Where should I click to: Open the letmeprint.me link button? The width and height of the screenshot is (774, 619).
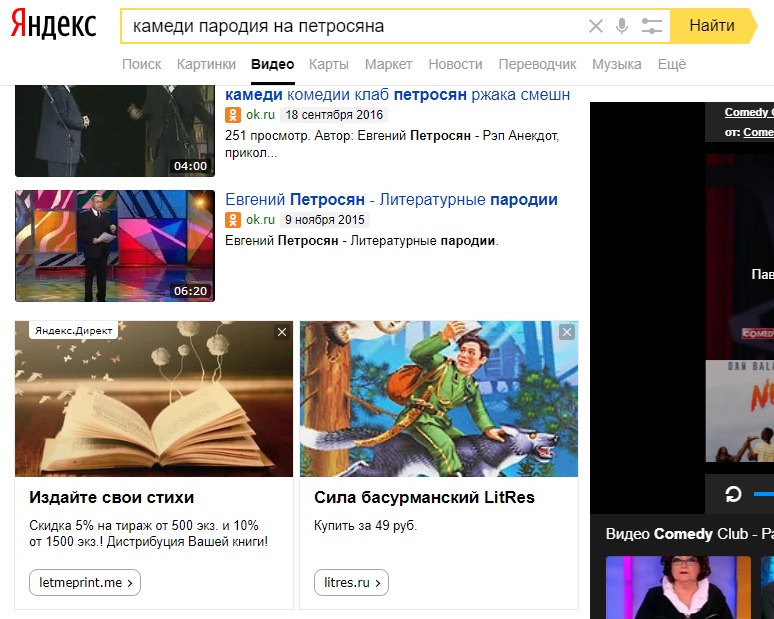(85, 582)
